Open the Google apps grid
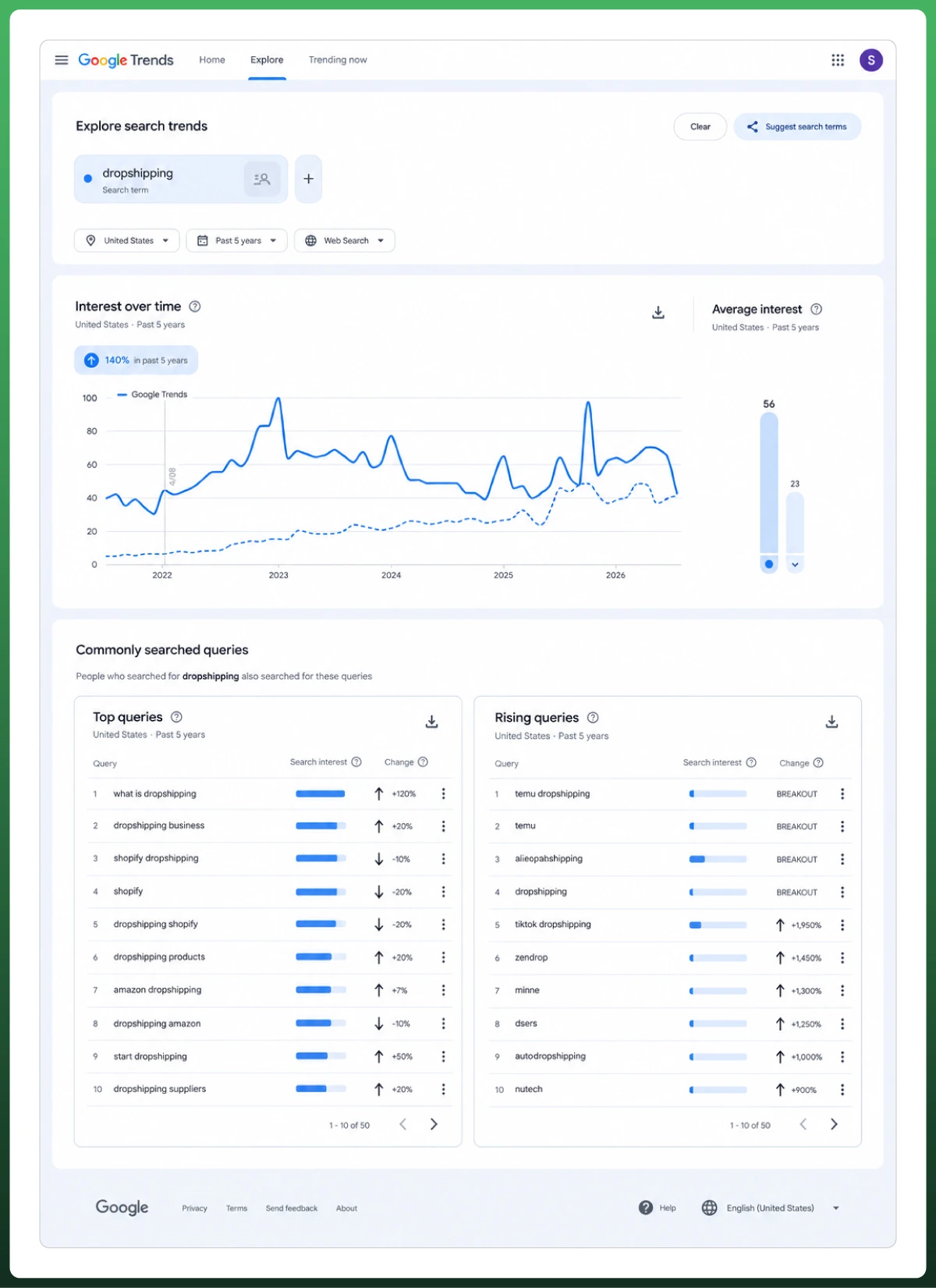The height and width of the screenshot is (1288, 936). (838, 60)
